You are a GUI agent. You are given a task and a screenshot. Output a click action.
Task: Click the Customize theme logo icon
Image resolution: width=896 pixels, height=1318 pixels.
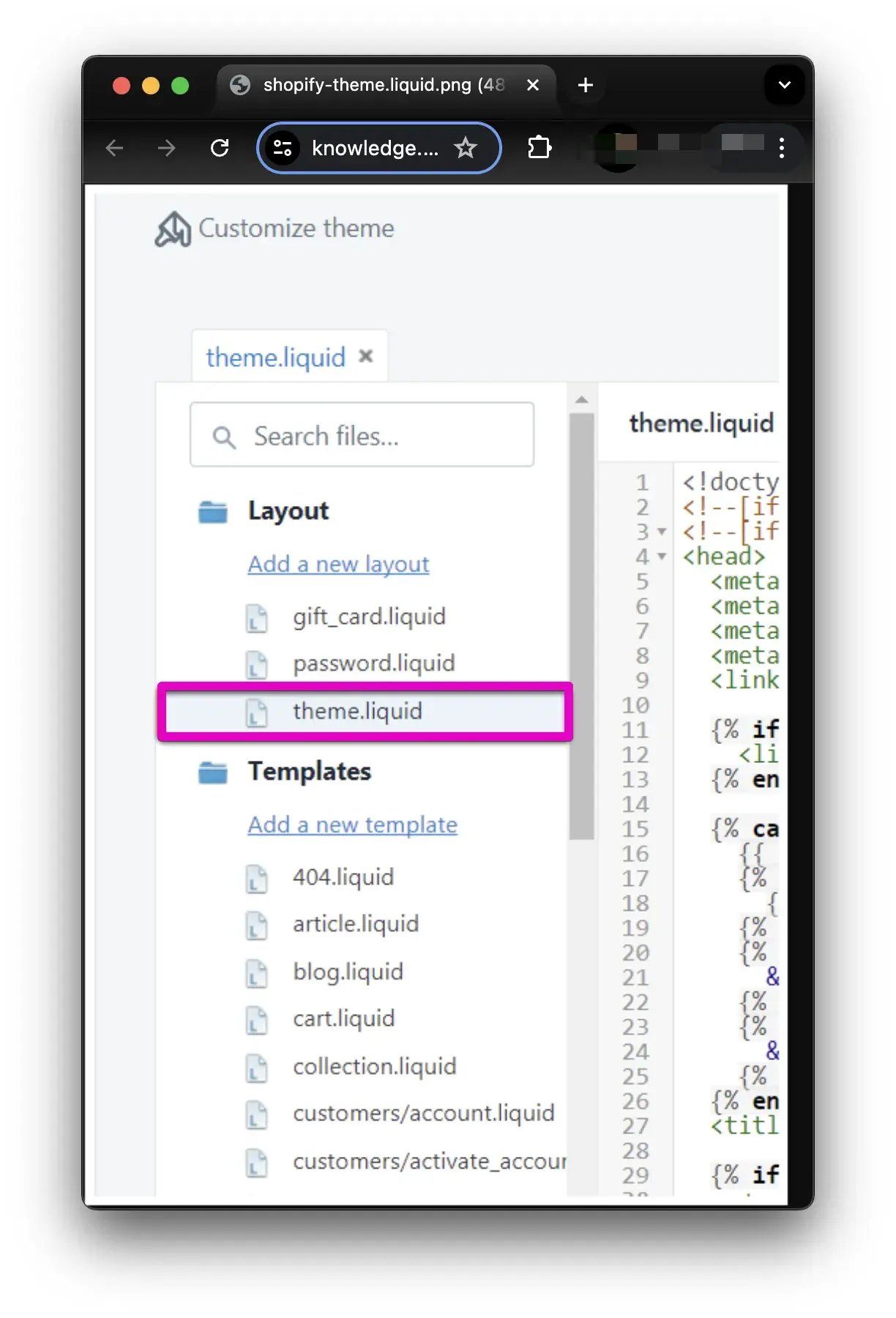point(173,229)
